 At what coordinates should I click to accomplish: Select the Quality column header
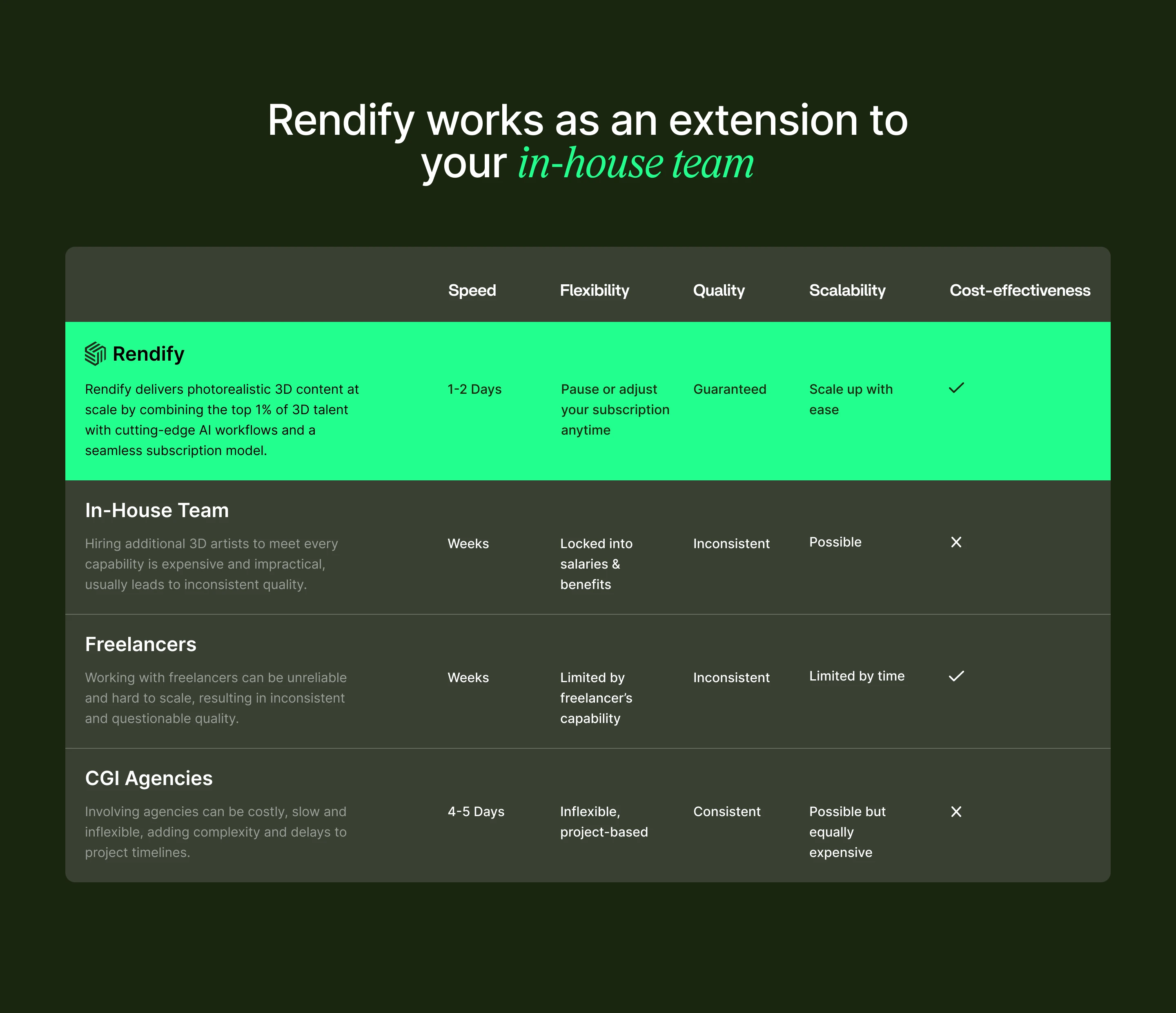point(719,290)
